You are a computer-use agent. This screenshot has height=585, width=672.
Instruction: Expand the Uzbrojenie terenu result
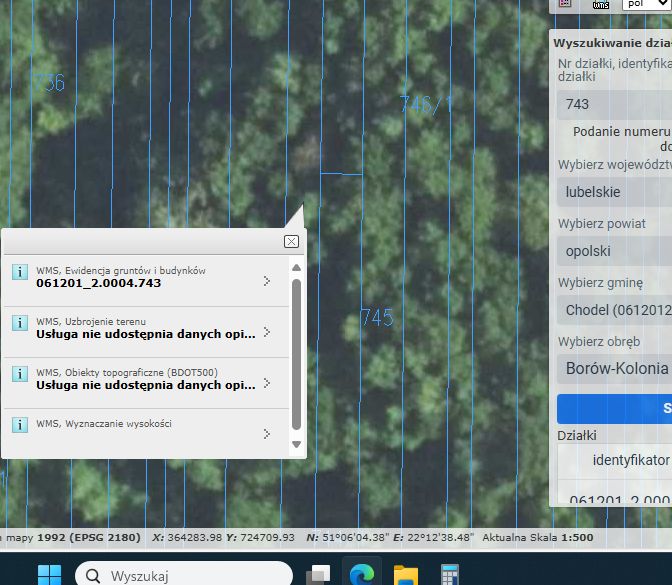[x=267, y=332]
